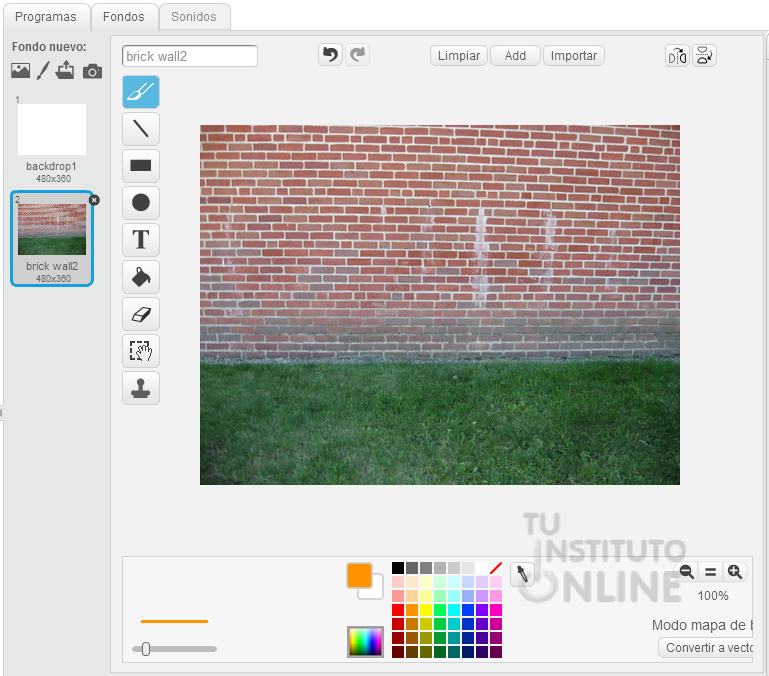
Task: Select the Ellipse tool
Action: [x=141, y=203]
